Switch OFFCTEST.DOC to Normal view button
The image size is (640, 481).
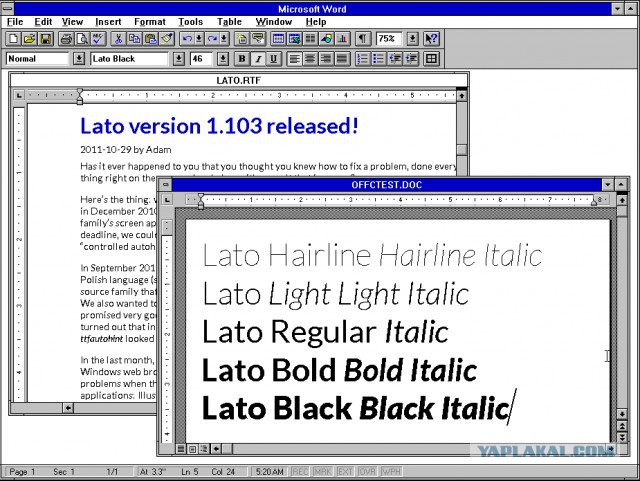point(181,449)
